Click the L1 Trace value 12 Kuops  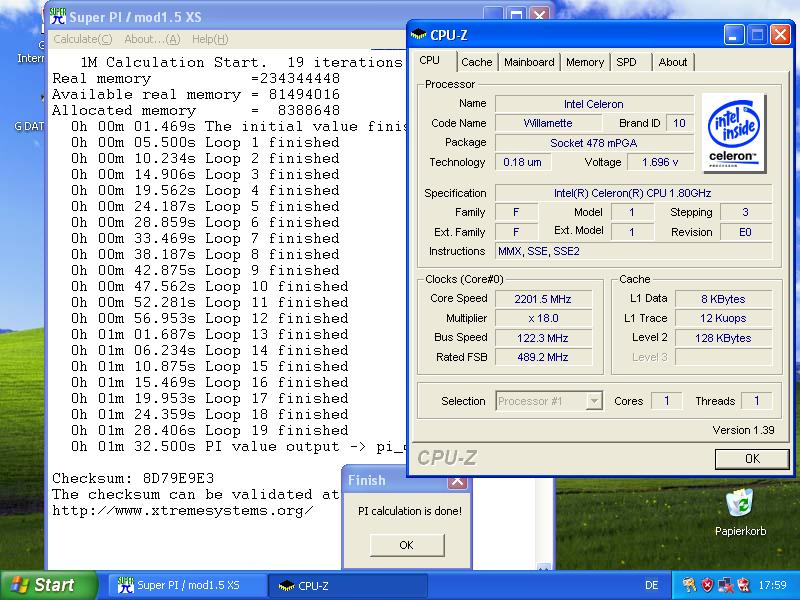point(723,318)
